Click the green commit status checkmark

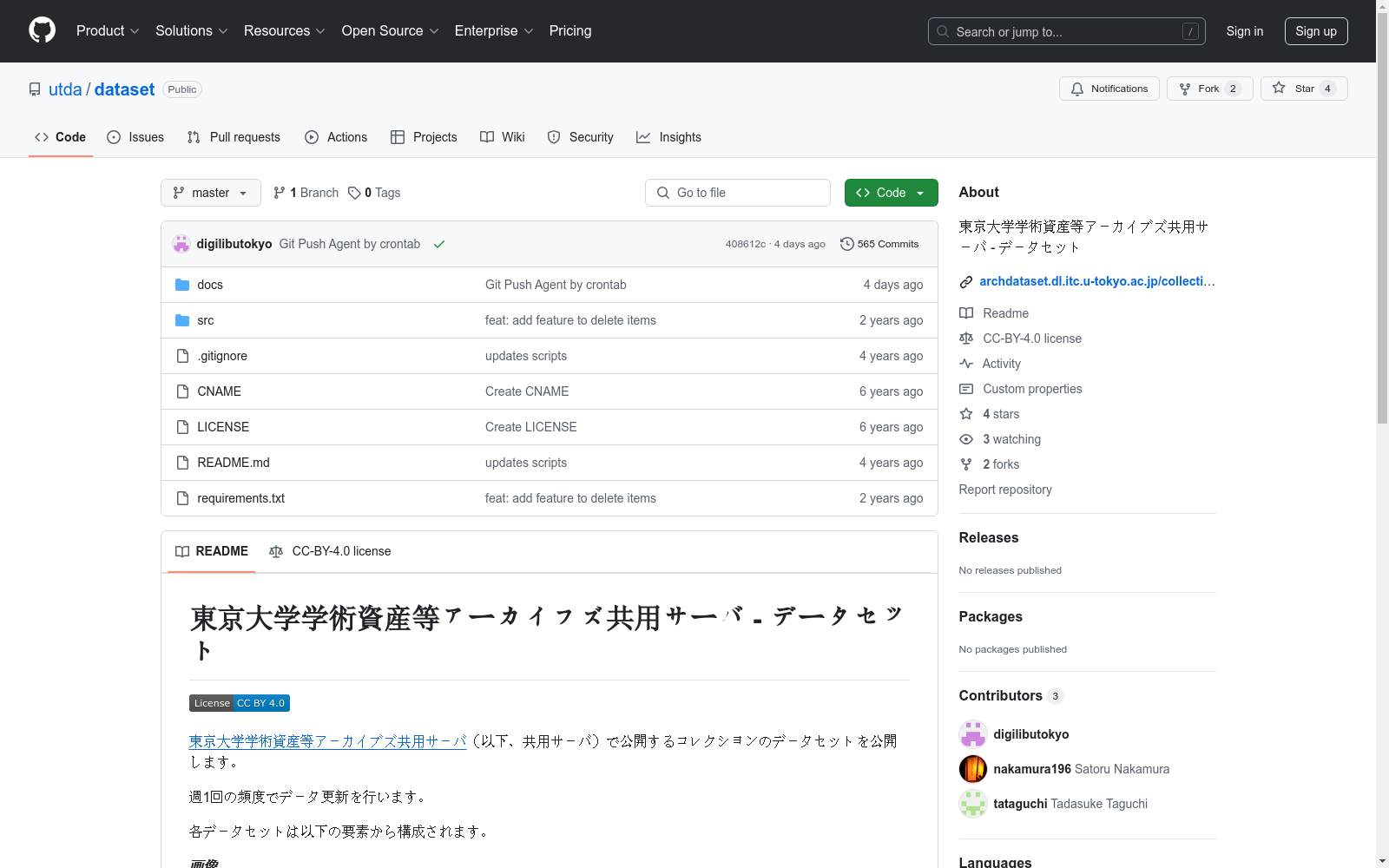439,244
